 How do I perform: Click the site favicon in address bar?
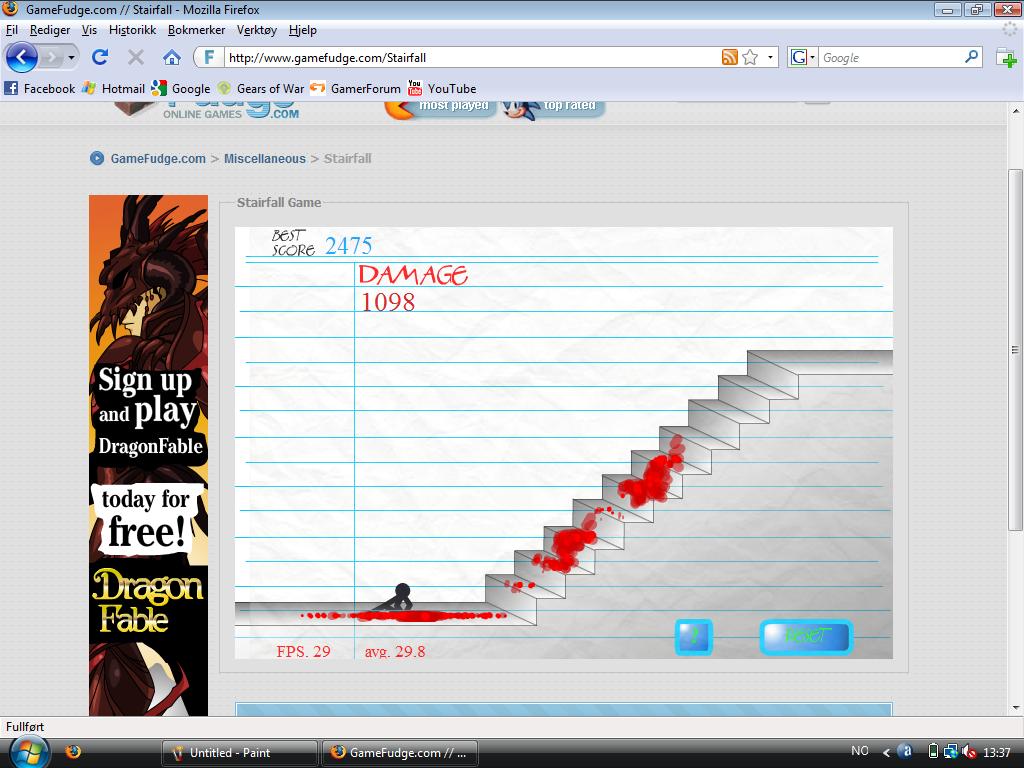click(x=209, y=57)
